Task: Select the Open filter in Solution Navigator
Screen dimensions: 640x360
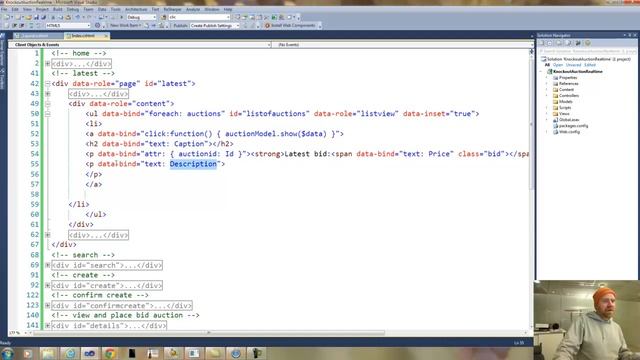Action: coord(558,65)
